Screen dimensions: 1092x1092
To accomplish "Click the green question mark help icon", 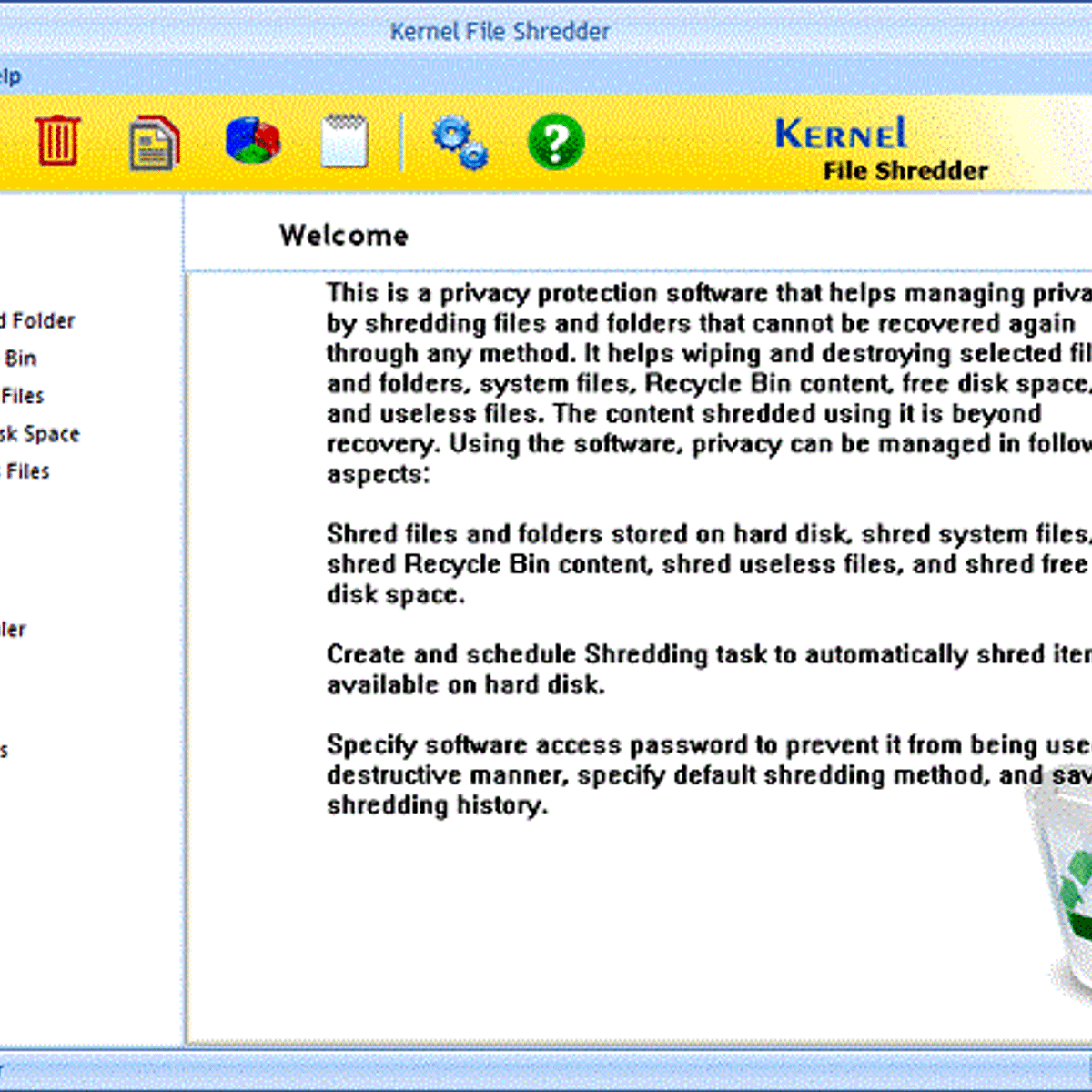I will tap(556, 142).
